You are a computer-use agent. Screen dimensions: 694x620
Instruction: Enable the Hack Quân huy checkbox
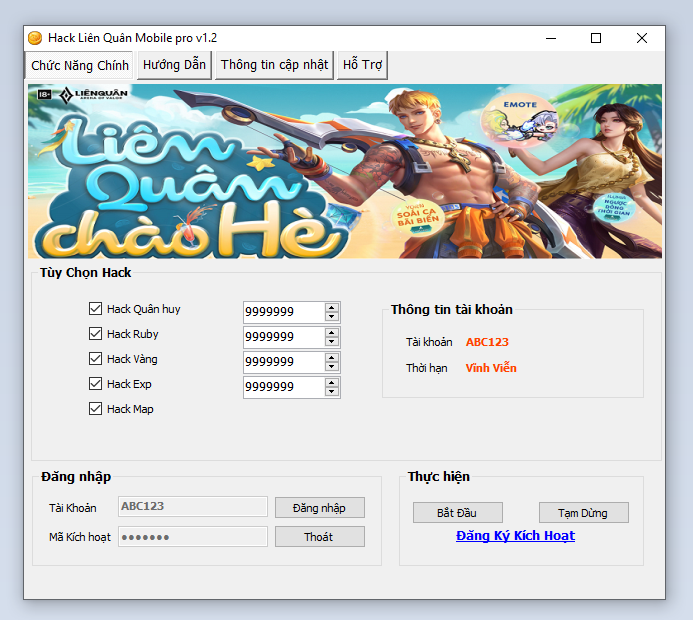(96, 309)
